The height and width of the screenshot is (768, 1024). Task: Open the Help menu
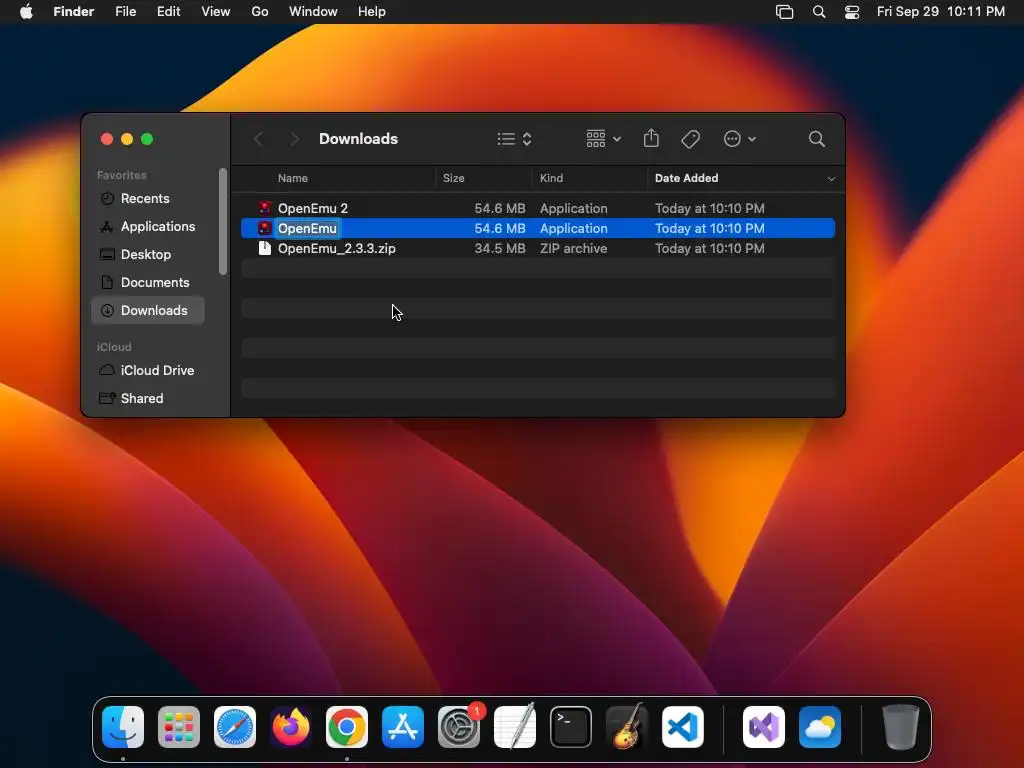(x=372, y=12)
